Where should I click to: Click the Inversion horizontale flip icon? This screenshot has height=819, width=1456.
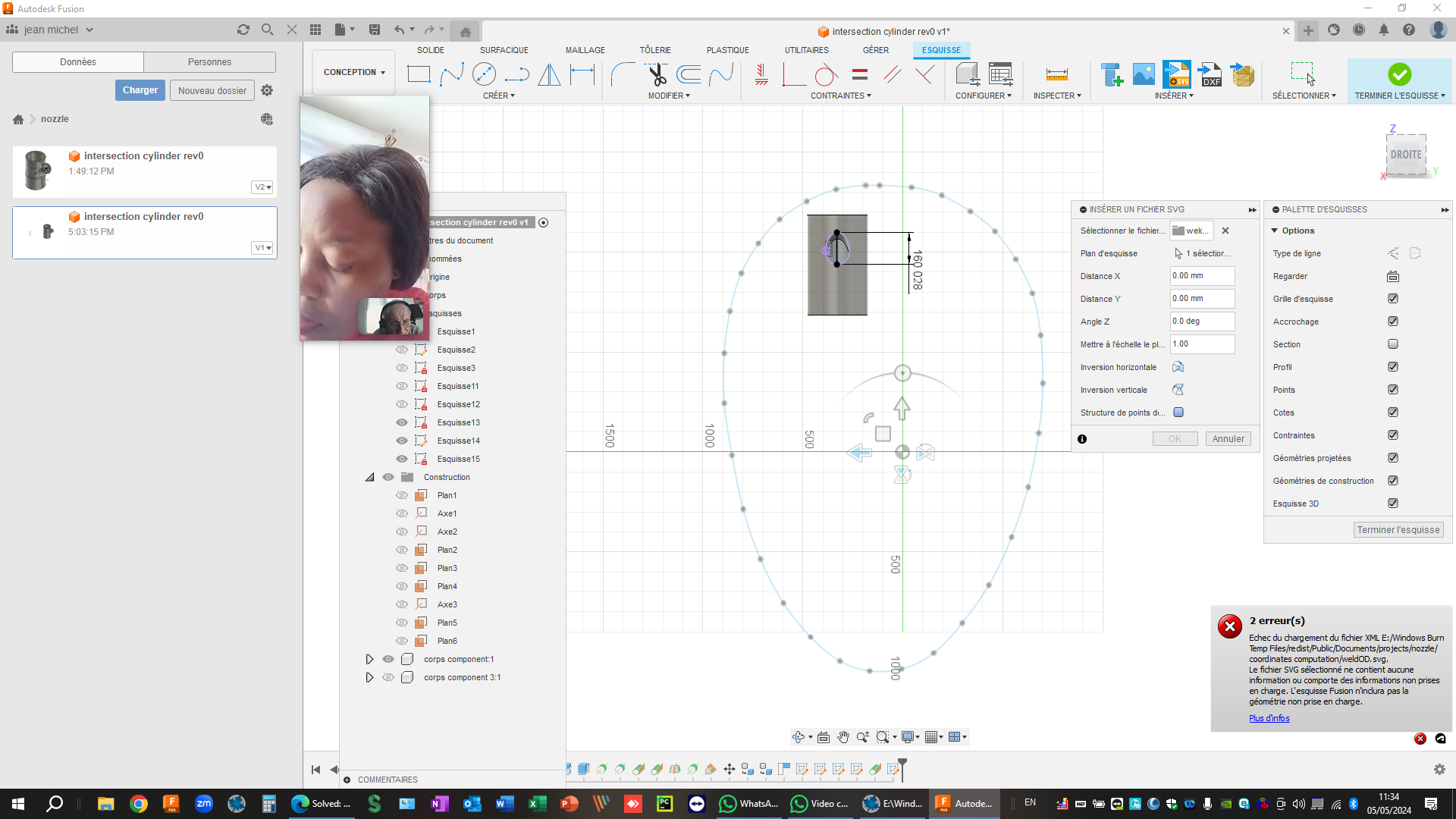[1178, 367]
